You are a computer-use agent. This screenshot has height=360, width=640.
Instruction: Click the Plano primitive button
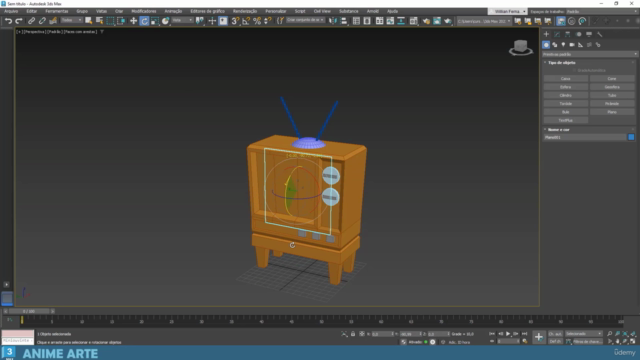612,112
